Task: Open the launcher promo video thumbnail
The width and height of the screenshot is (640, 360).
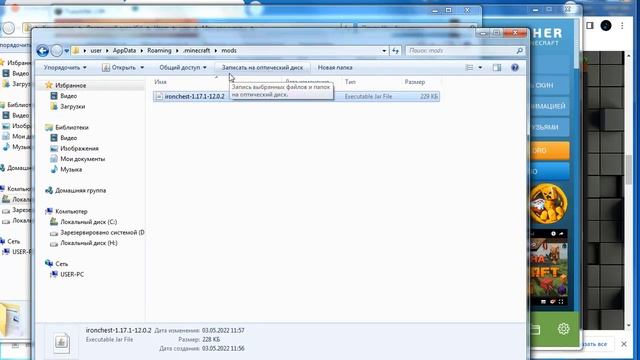Action: (x=548, y=267)
